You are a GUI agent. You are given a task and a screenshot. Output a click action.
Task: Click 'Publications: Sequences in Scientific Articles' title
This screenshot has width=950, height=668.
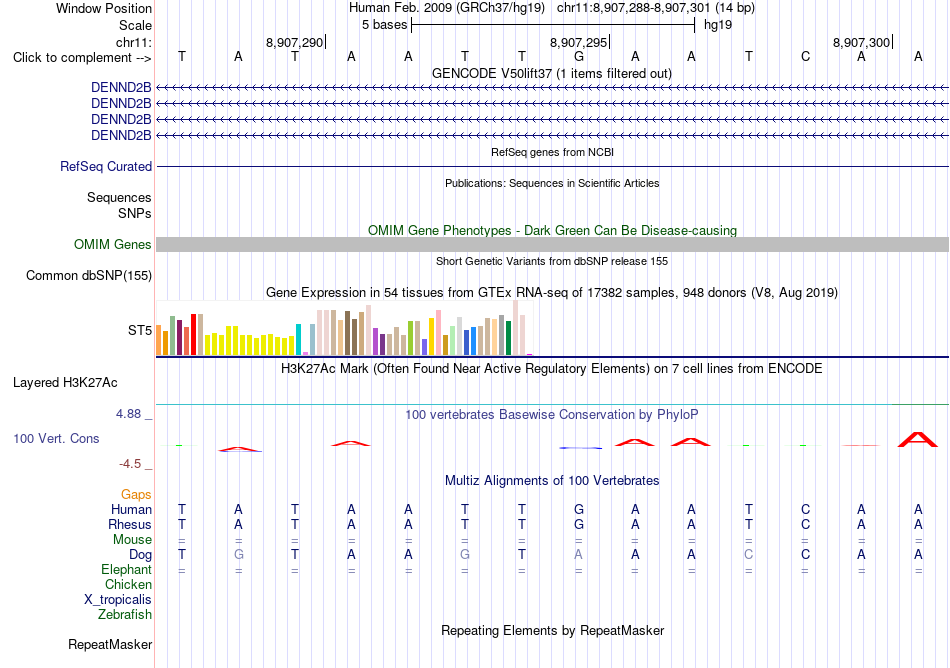point(552,183)
